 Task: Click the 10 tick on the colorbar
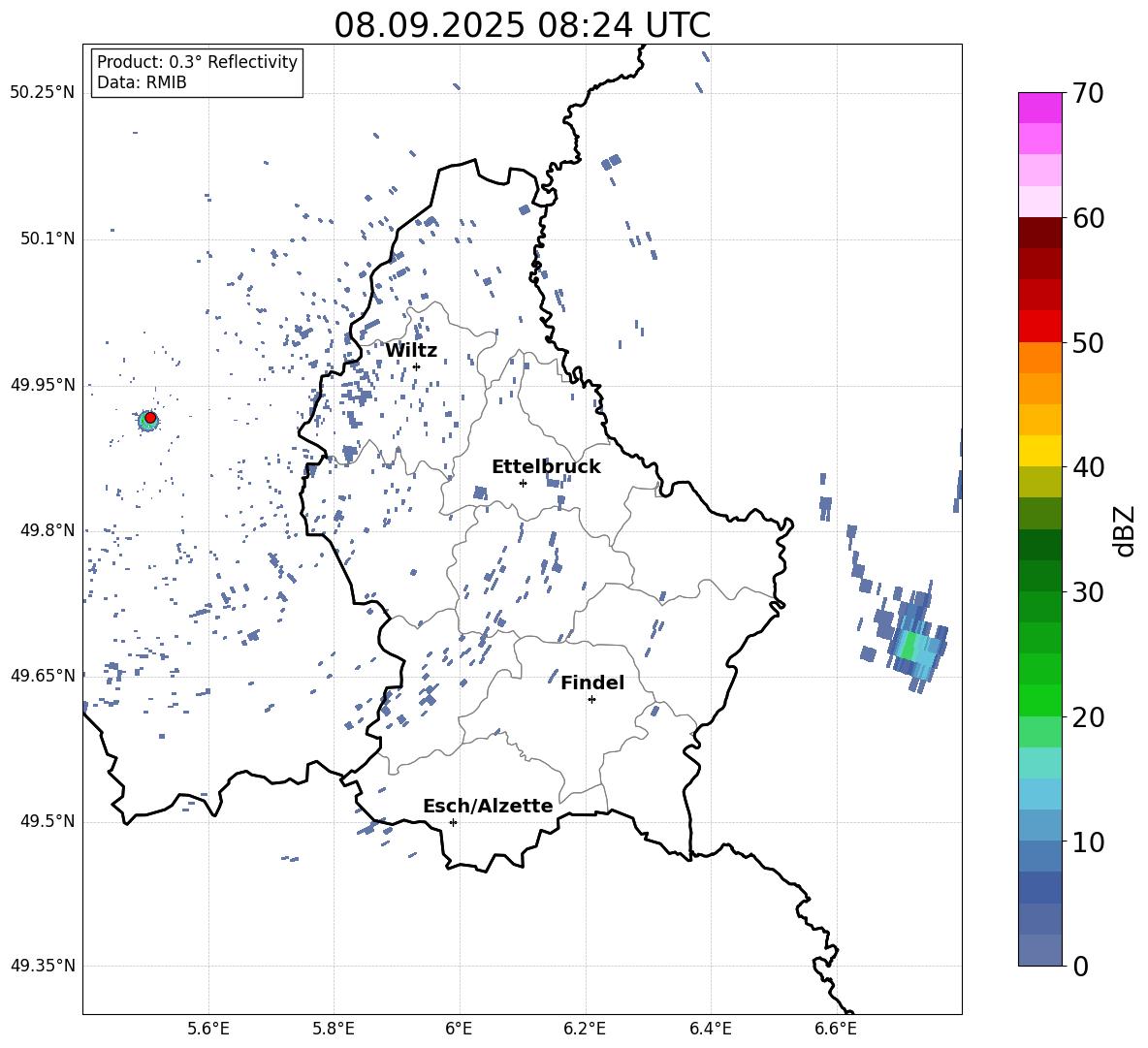coord(1088,842)
